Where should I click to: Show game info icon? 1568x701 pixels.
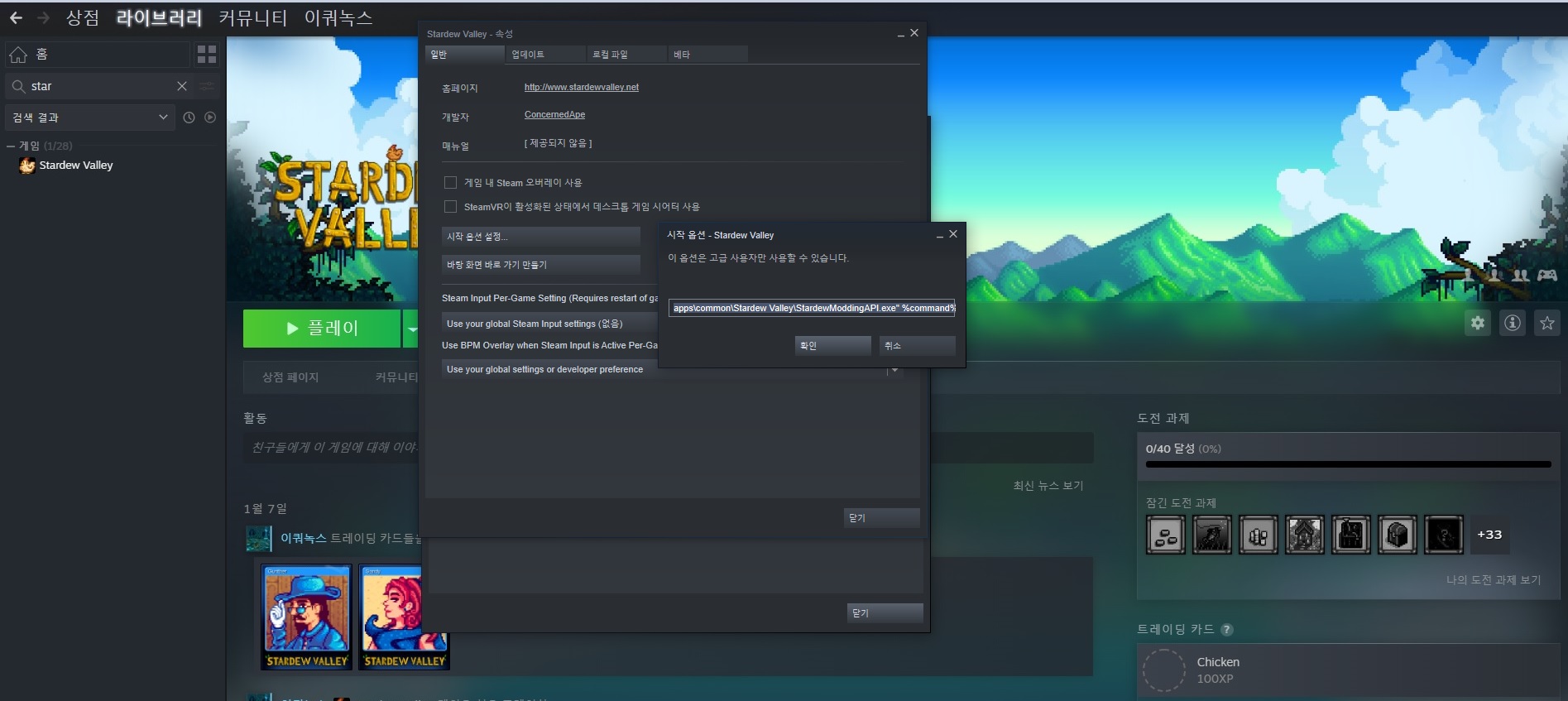(x=1513, y=323)
